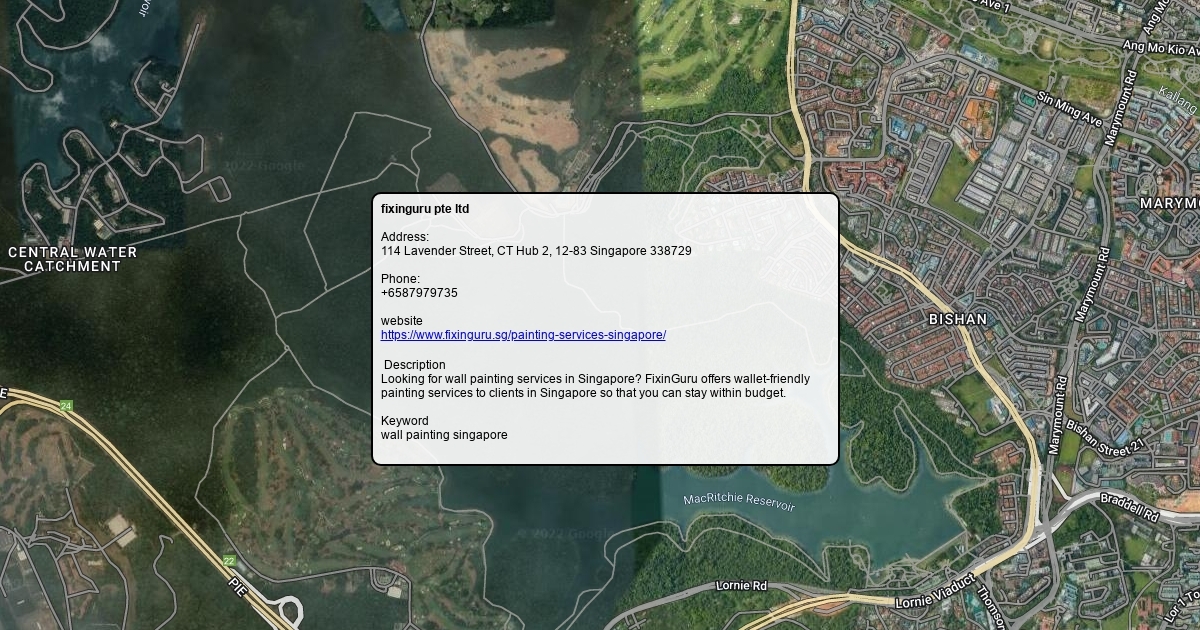Click the Bishan district label
This screenshot has height=630, width=1200.
pos(957,319)
